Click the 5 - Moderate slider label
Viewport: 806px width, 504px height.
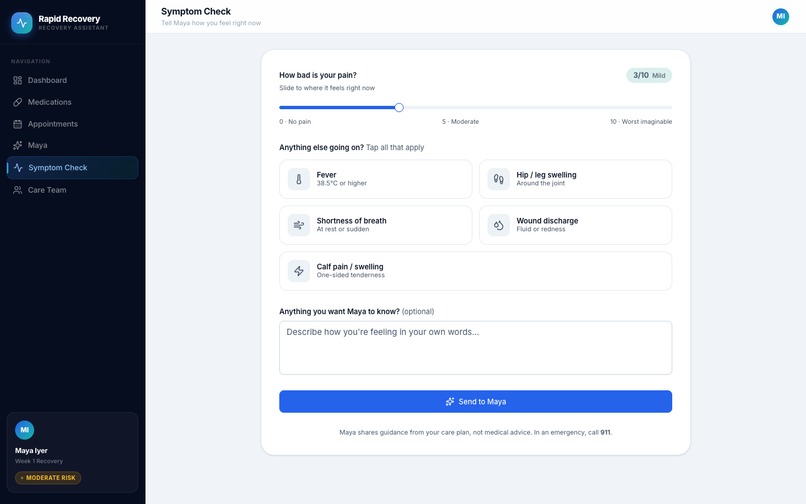click(x=461, y=122)
